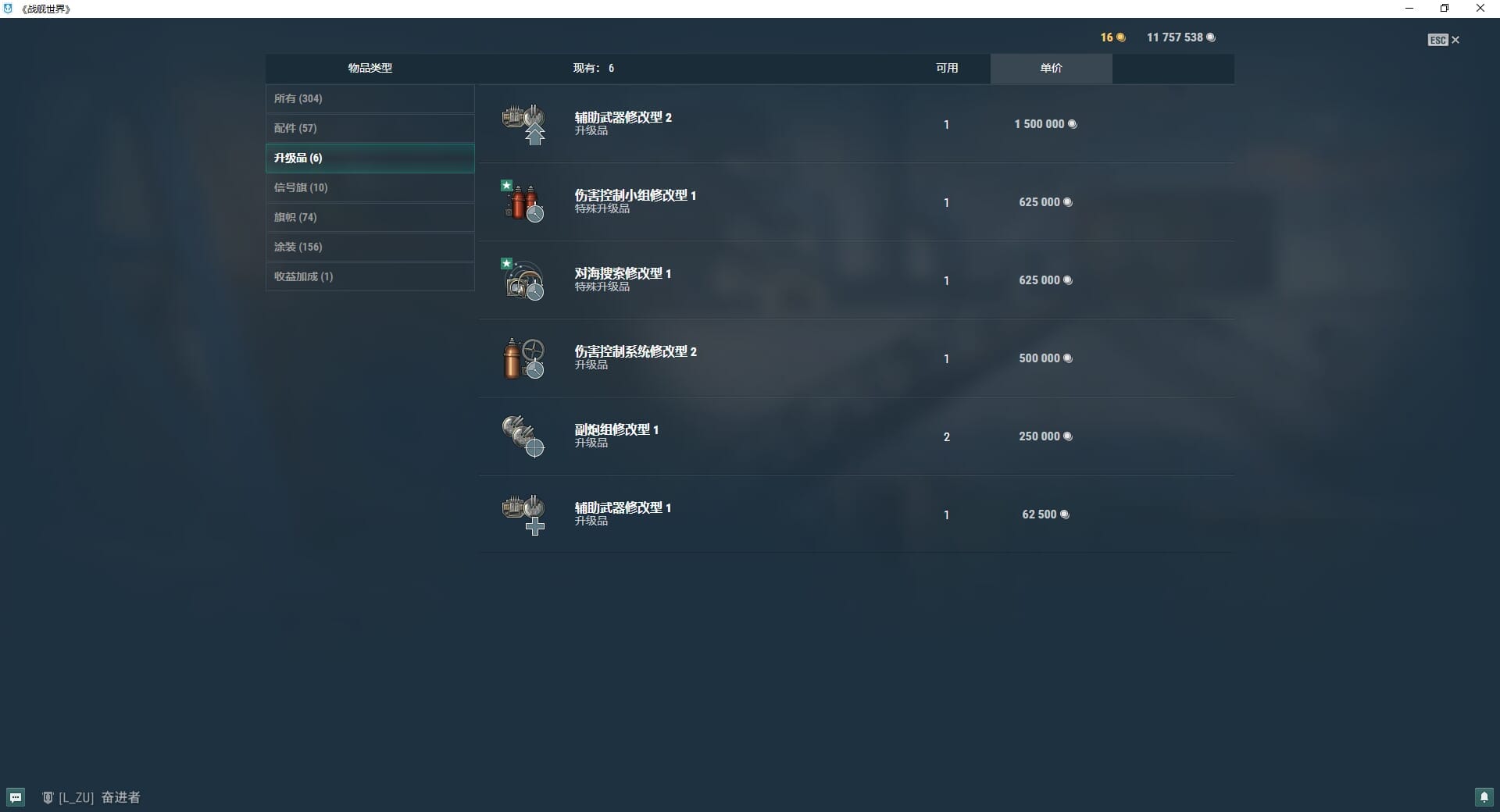
Task: Open the 信号旗 (10) category
Action: click(x=370, y=187)
